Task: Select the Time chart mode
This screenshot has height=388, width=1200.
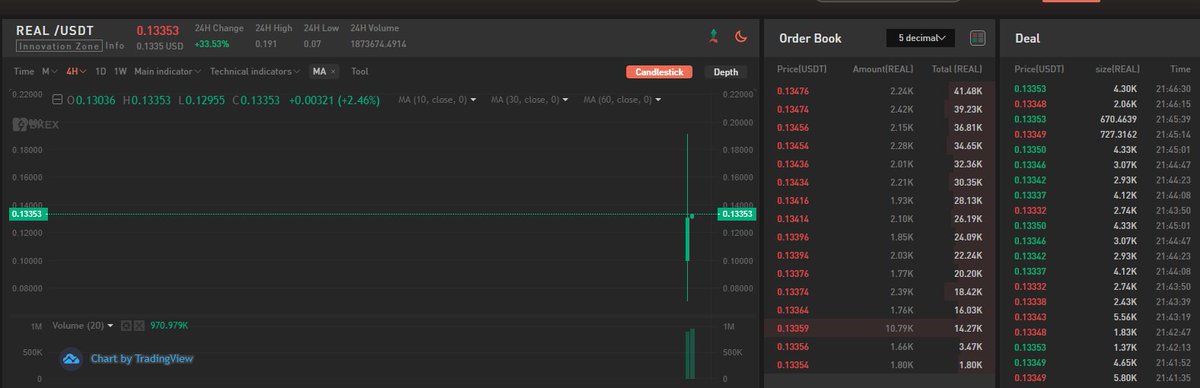Action: [24, 72]
